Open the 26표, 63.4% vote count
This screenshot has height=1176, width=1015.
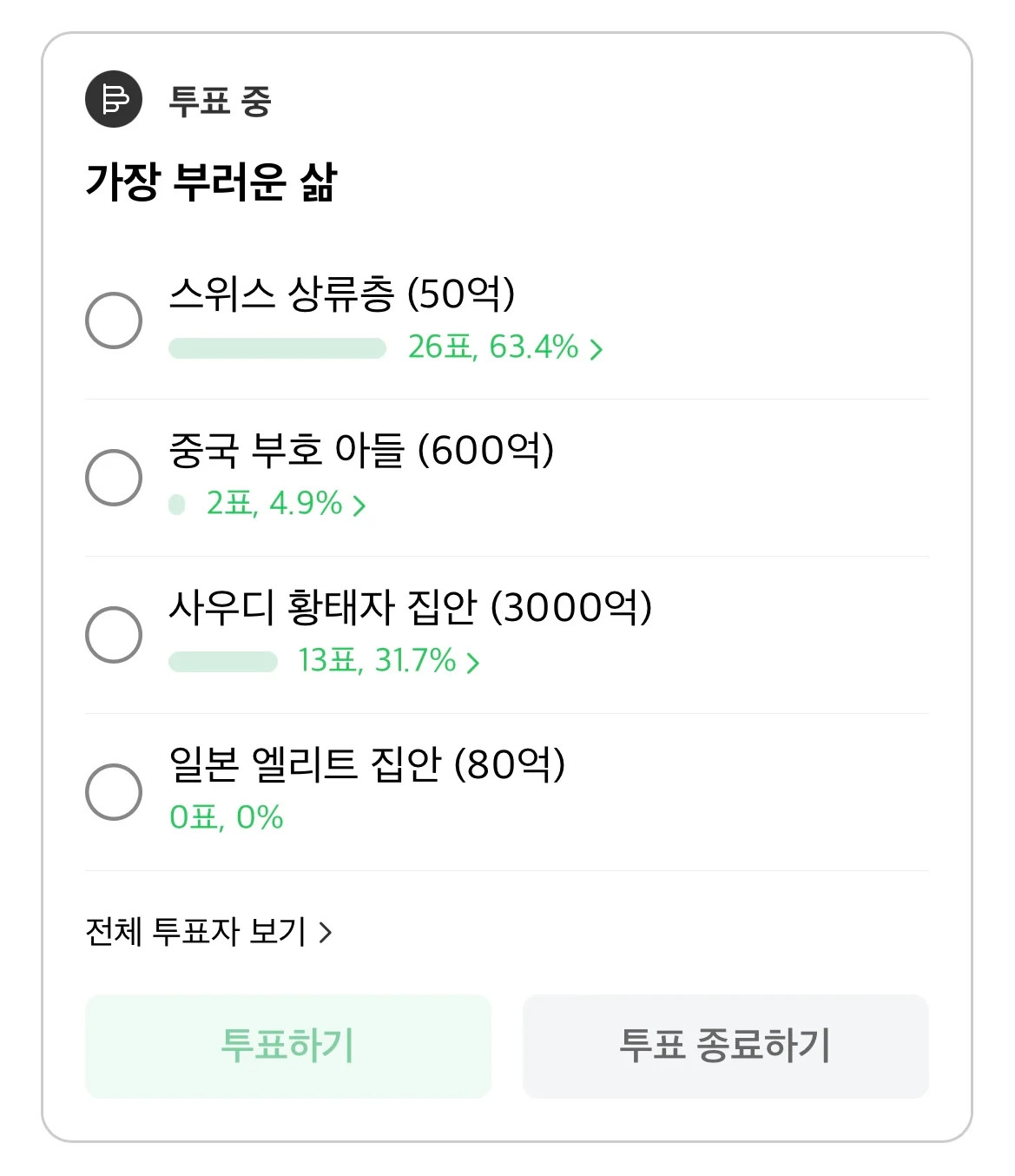(x=492, y=347)
